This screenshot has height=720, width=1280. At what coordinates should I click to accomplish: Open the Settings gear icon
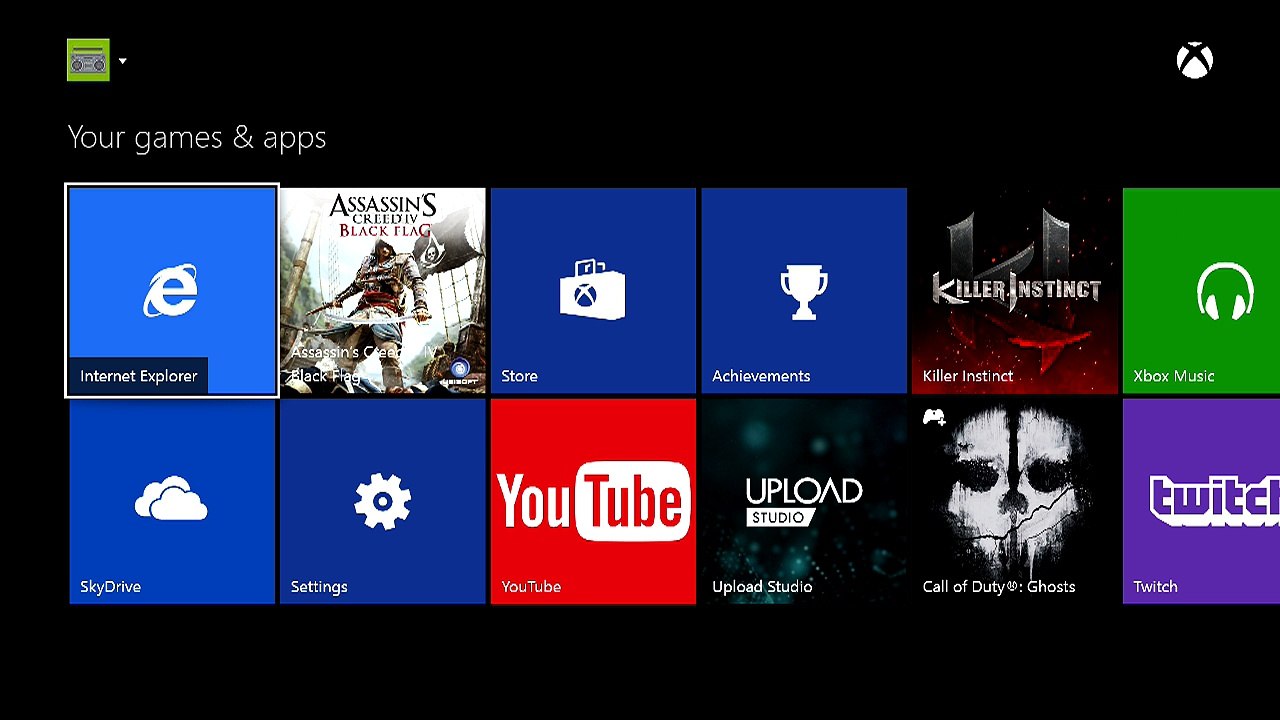(383, 501)
